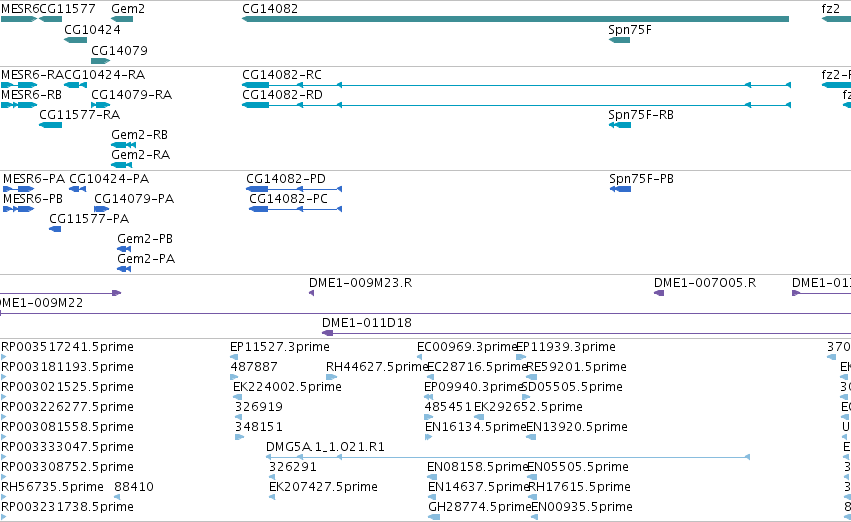851x522 pixels.
Task: Click transcript Spn75F-RB
Action: (641, 114)
